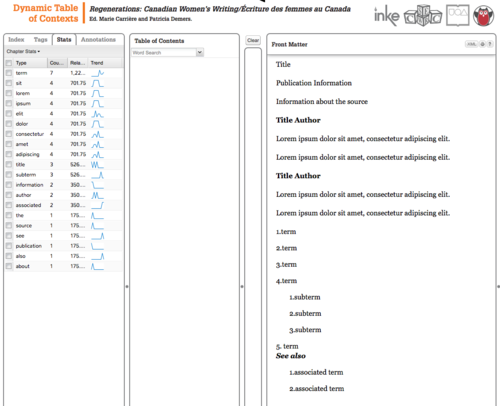
Task: Switch to the Index tab
Action: (x=16, y=40)
